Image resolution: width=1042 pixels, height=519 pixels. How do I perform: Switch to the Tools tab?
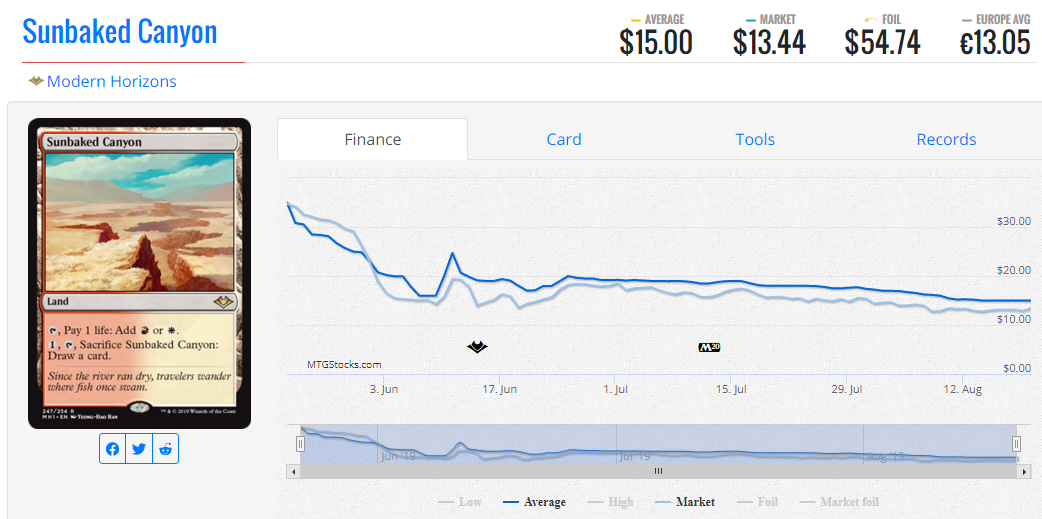click(755, 140)
